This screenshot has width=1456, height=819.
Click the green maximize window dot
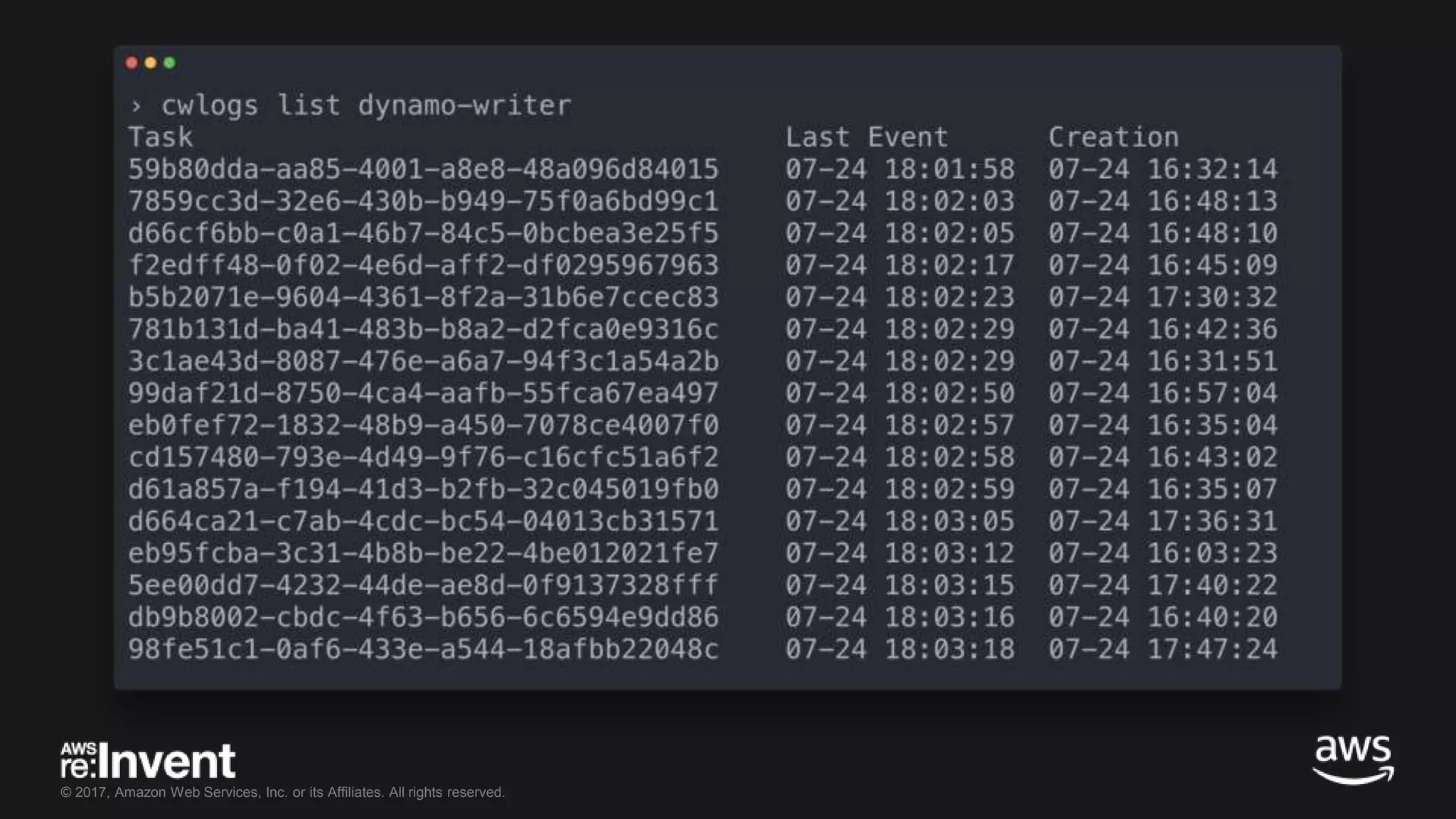coord(170,63)
